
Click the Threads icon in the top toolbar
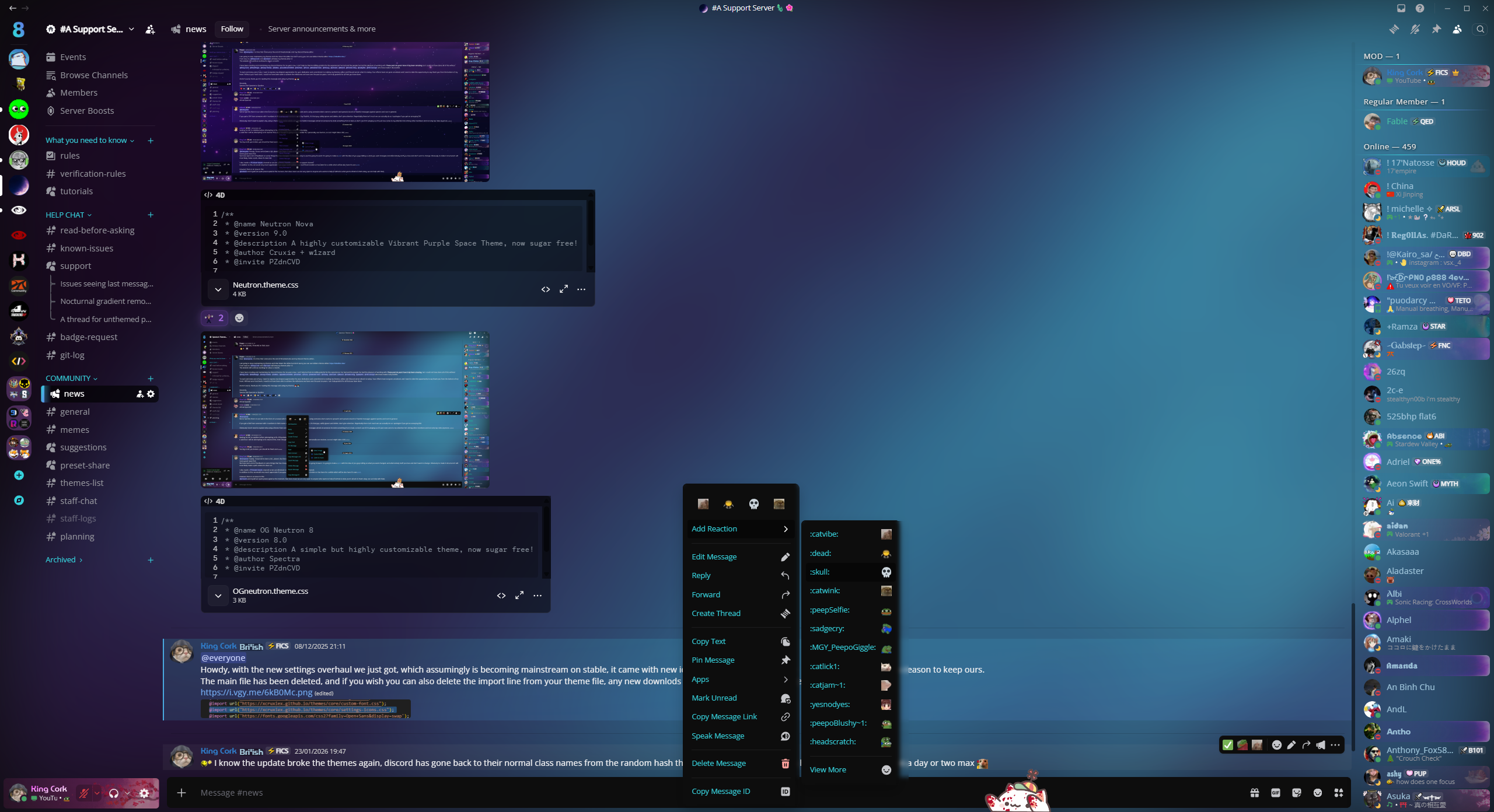coord(1394,29)
